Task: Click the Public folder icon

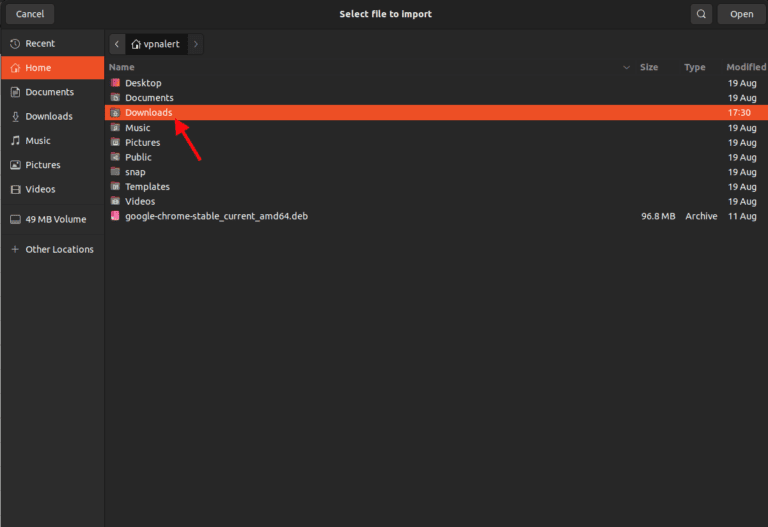Action: click(115, 157)
